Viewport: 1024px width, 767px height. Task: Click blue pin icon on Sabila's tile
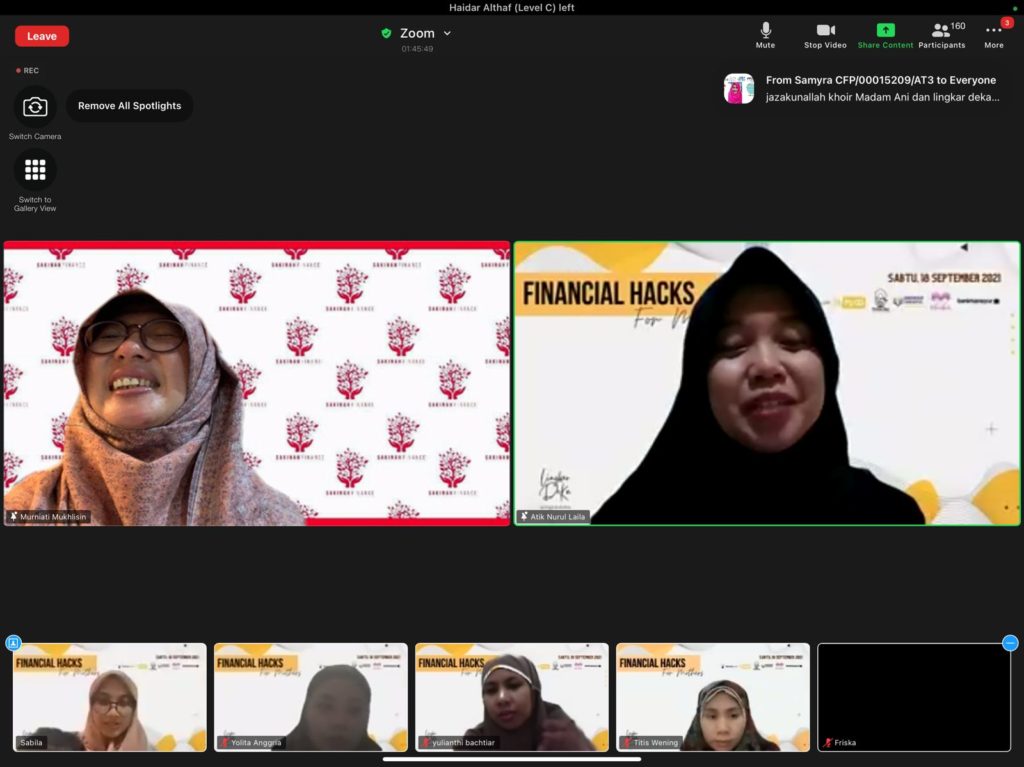click(x=13, y=643)
